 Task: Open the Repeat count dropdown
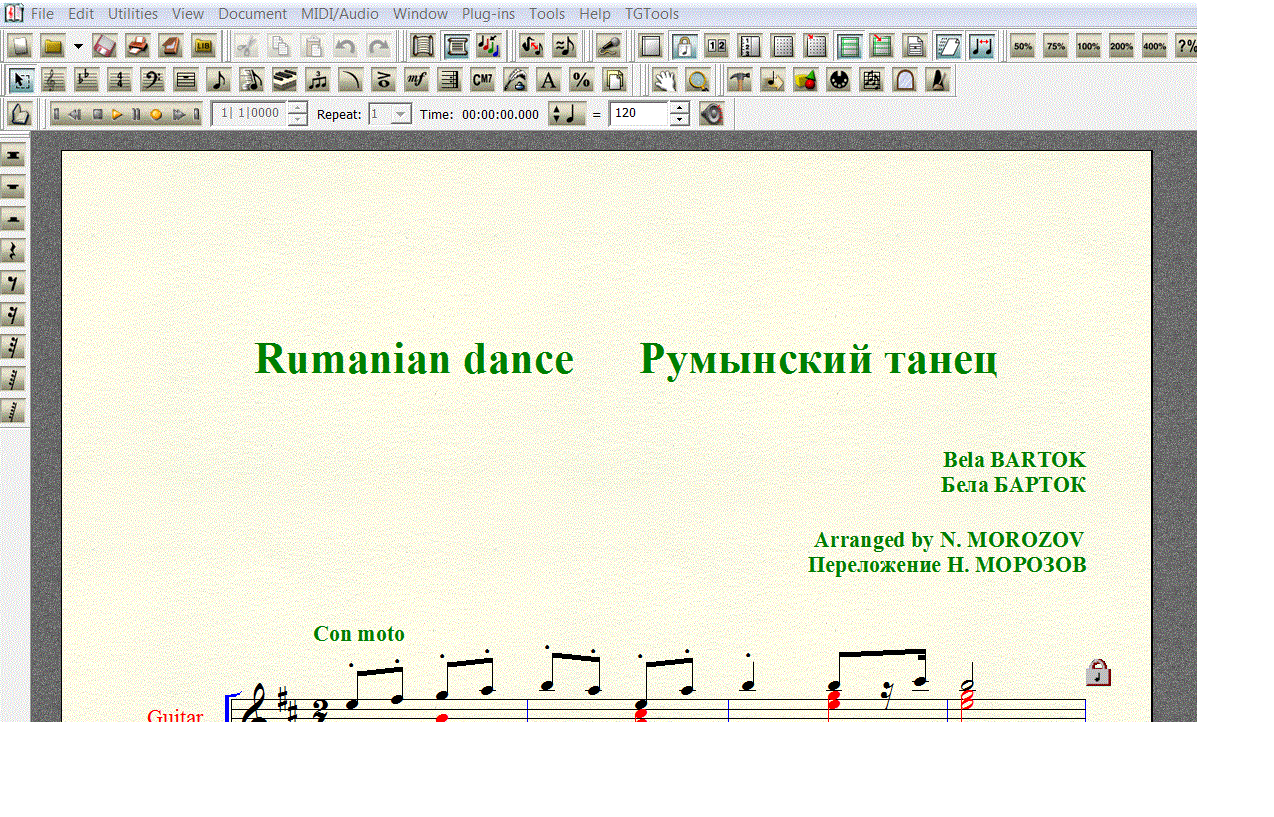click(401, 114)
